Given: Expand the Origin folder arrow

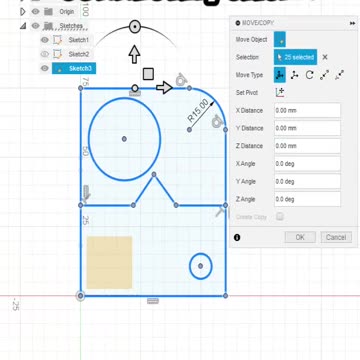Looking at the screenshot, I should click(22, 12).
